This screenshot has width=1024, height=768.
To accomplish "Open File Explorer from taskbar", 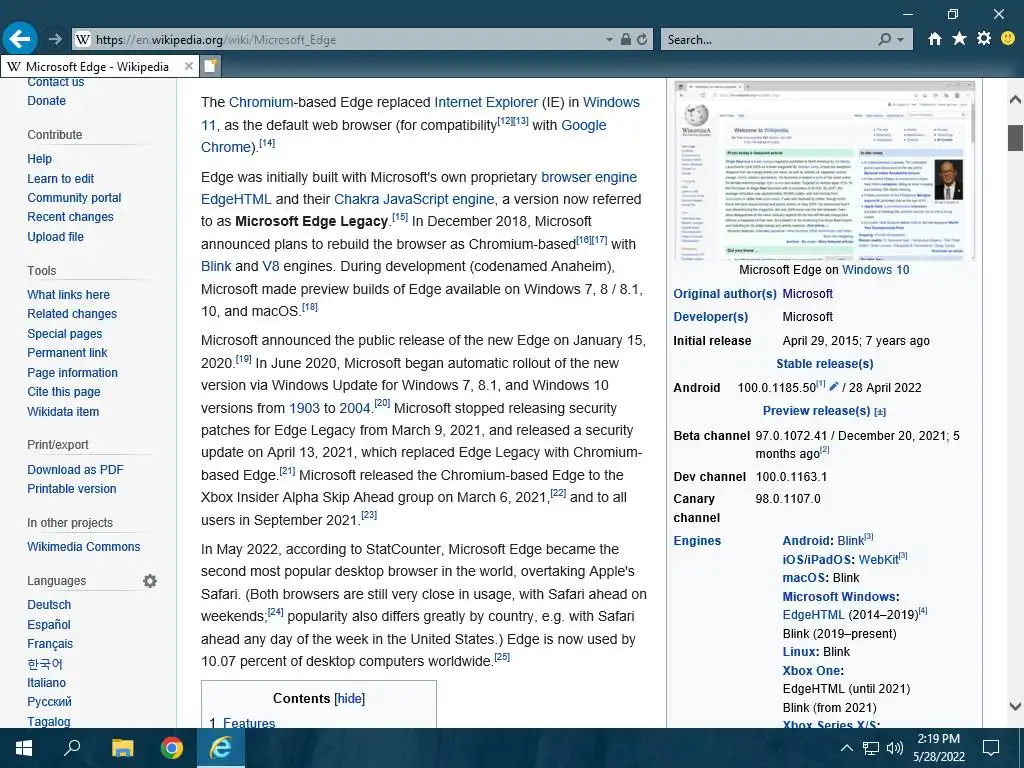I will 122,748.
